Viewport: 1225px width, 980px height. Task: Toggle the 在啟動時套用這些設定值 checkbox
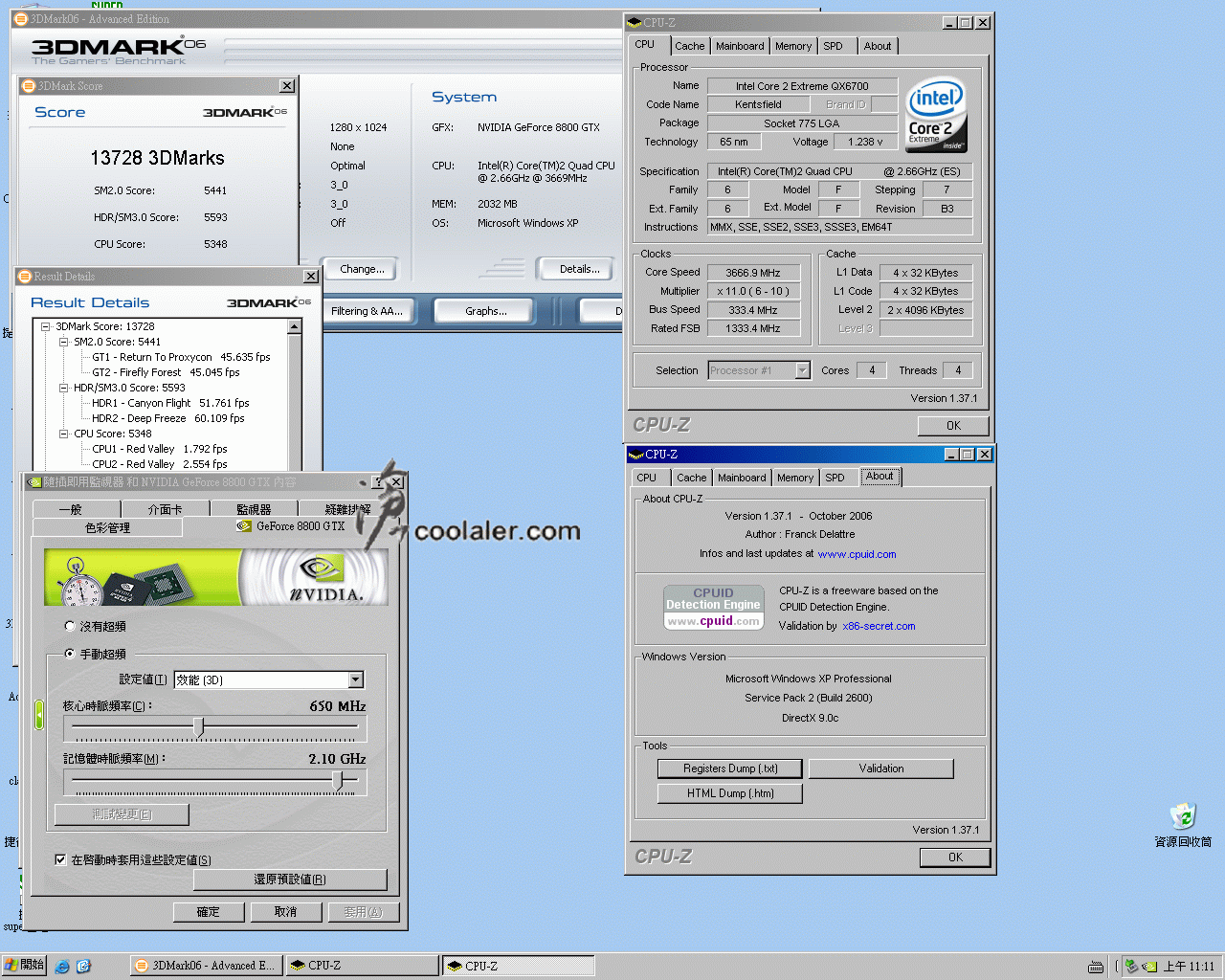[x=60, y=859]
